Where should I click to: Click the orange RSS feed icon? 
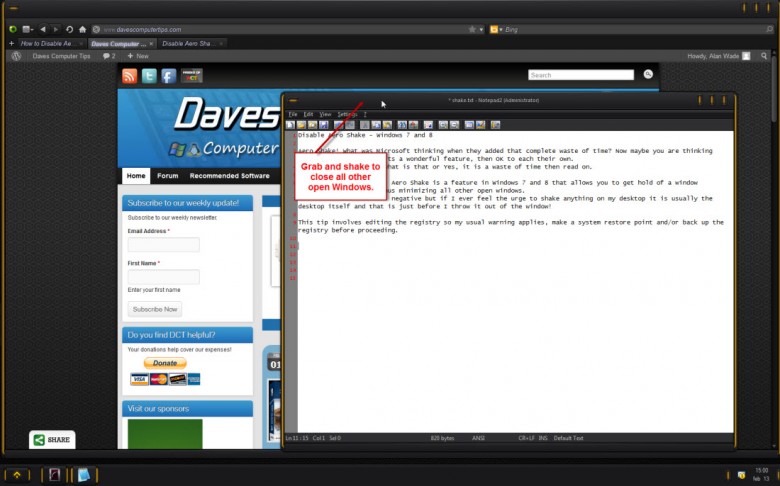pos(129,76)
